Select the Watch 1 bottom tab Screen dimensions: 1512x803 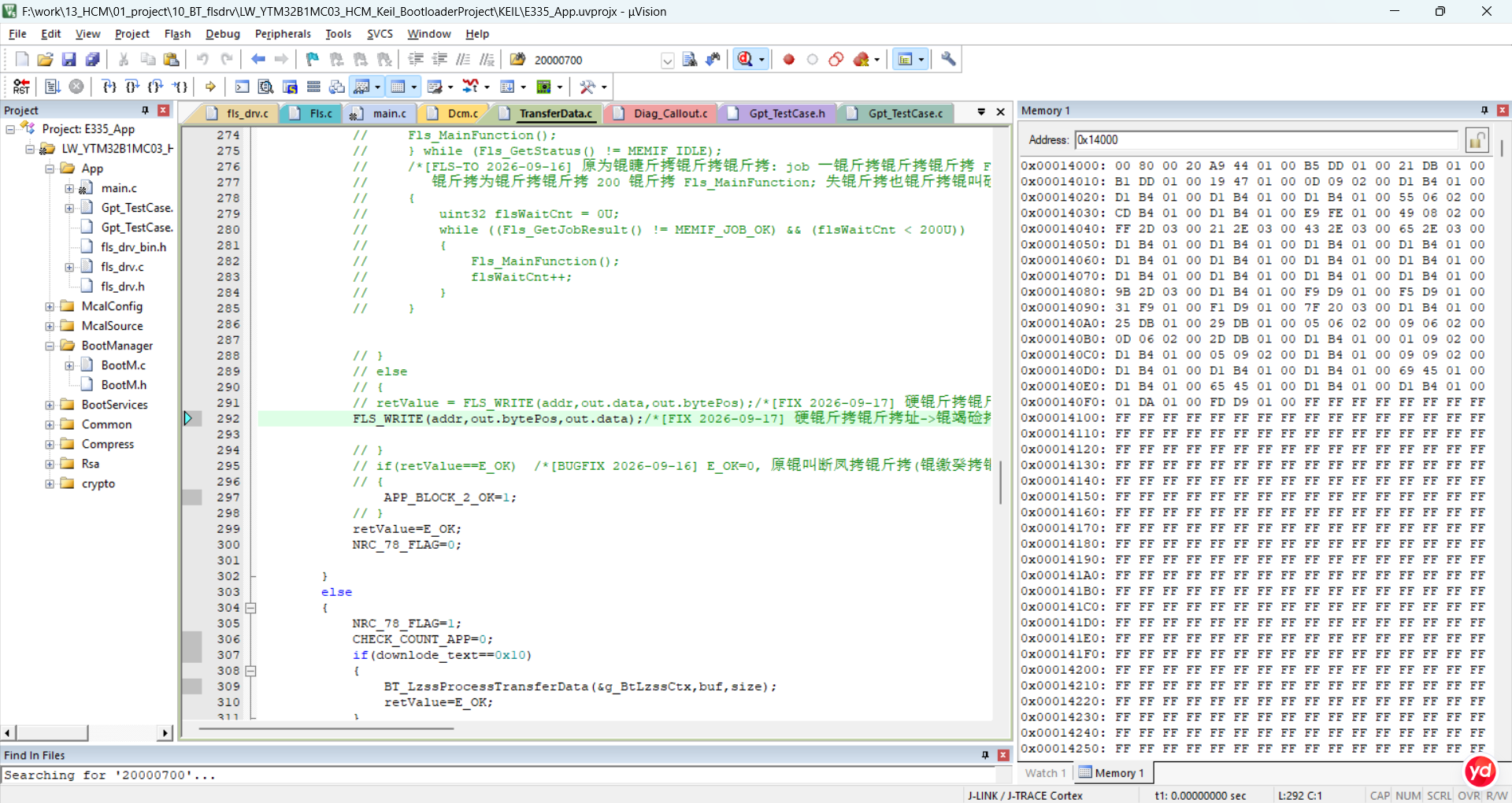pos(1046,773)
